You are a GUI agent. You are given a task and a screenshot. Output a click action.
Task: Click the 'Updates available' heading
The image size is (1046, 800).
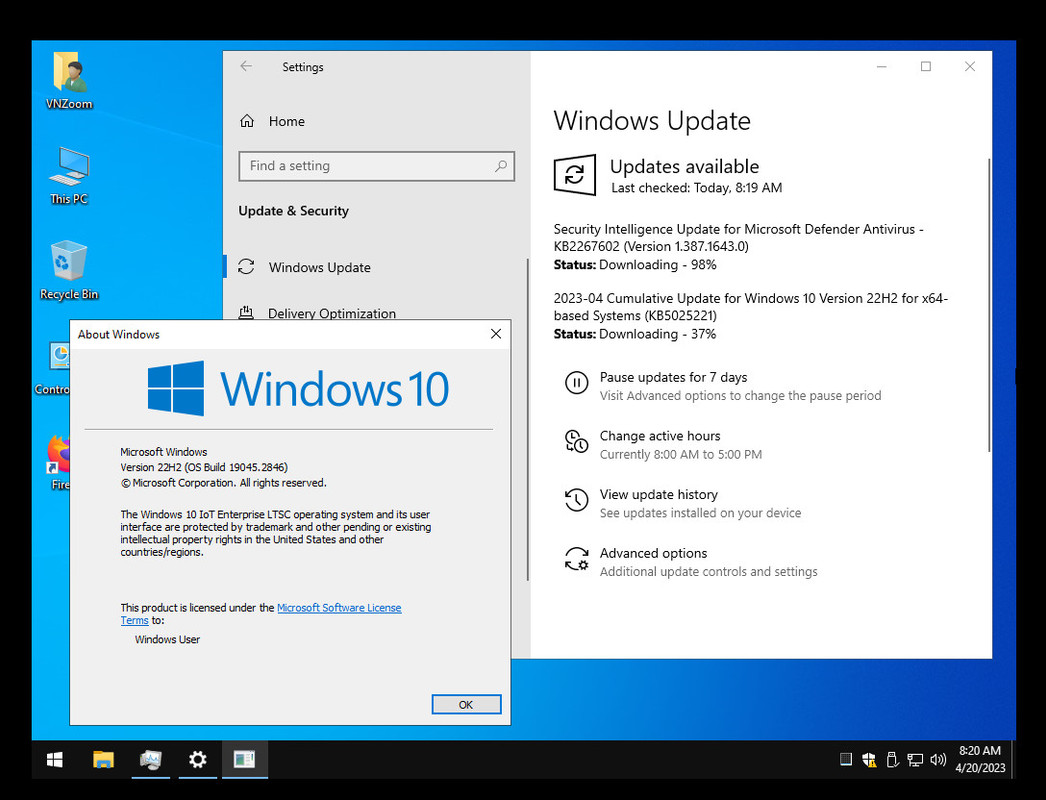[684, 166]
